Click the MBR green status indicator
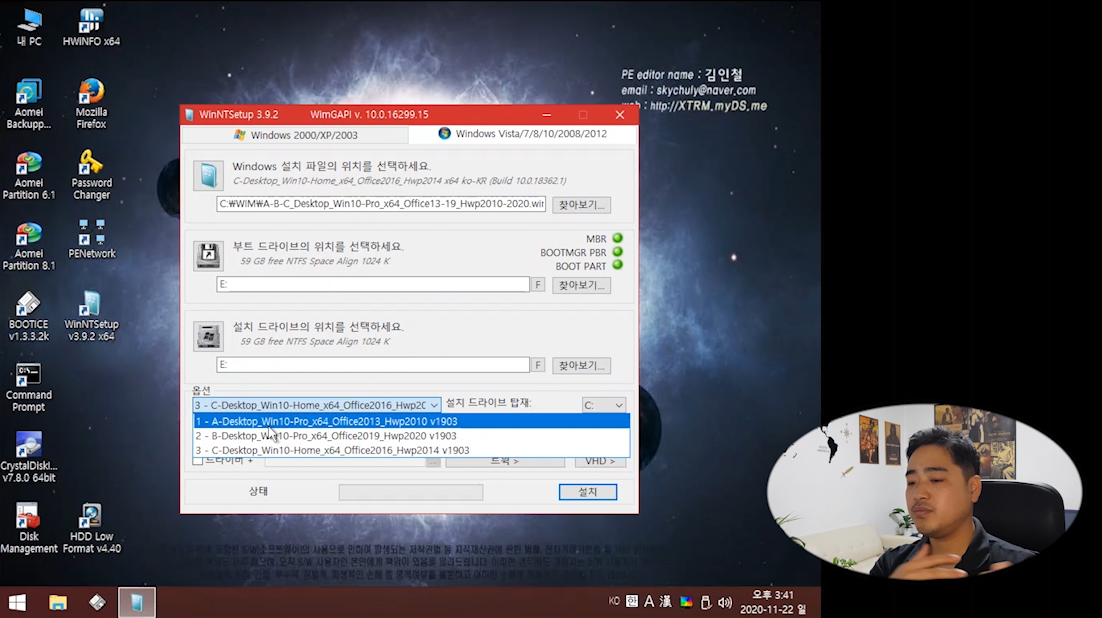This screenshot has height=618, width=1102. [x=618, y=238]
